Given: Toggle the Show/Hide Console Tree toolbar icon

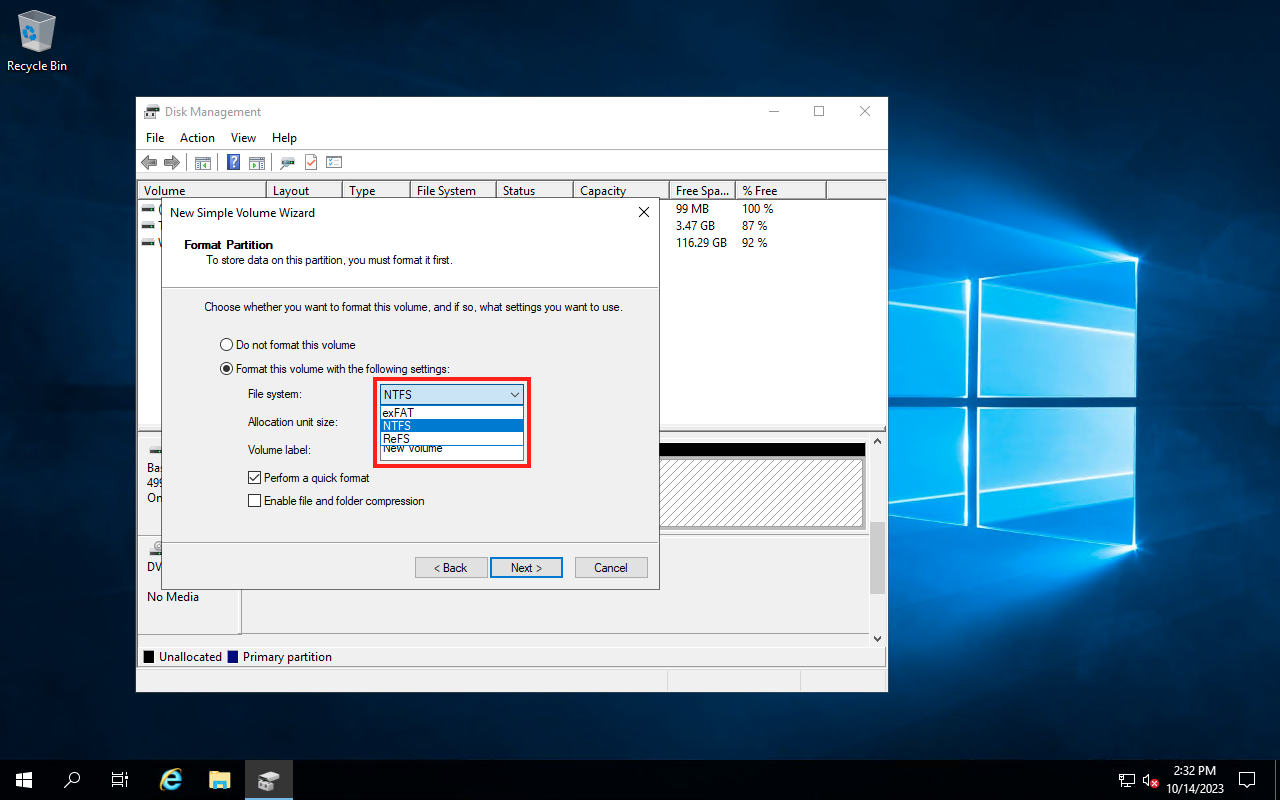Looking at the screenshot, I should click(202, 162).
